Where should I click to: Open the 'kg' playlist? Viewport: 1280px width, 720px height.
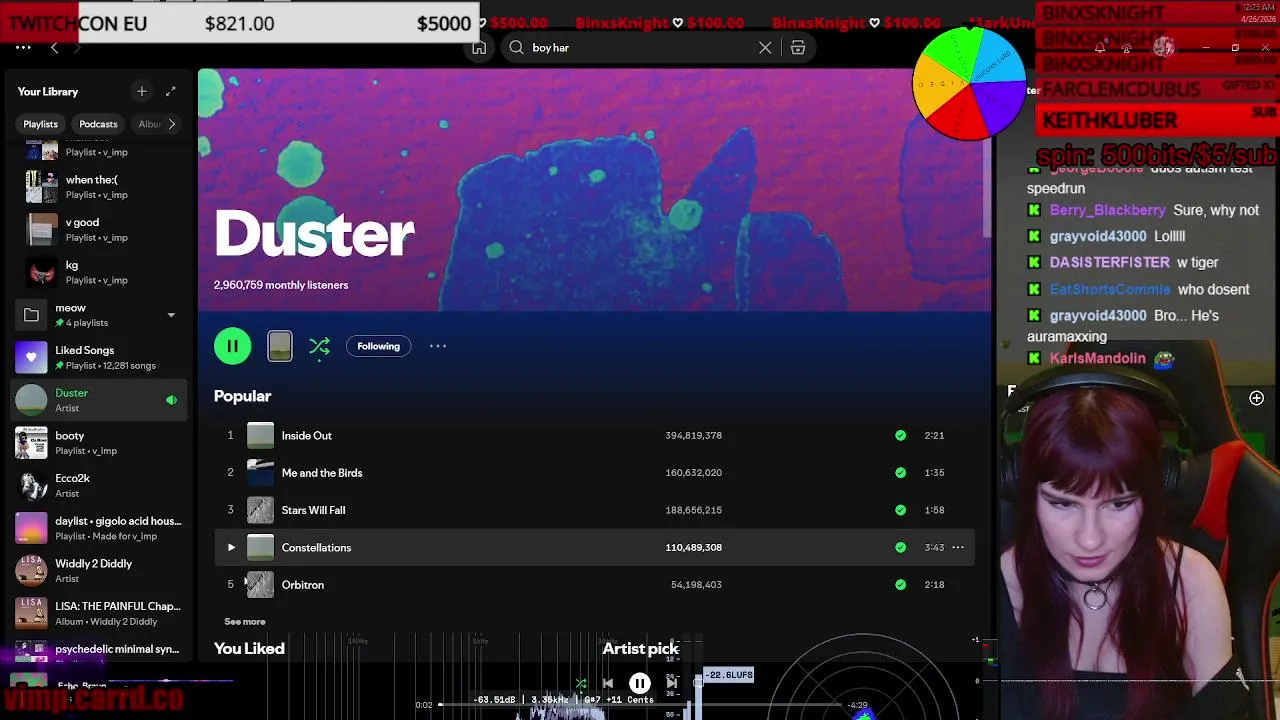(x=97, y=272)
